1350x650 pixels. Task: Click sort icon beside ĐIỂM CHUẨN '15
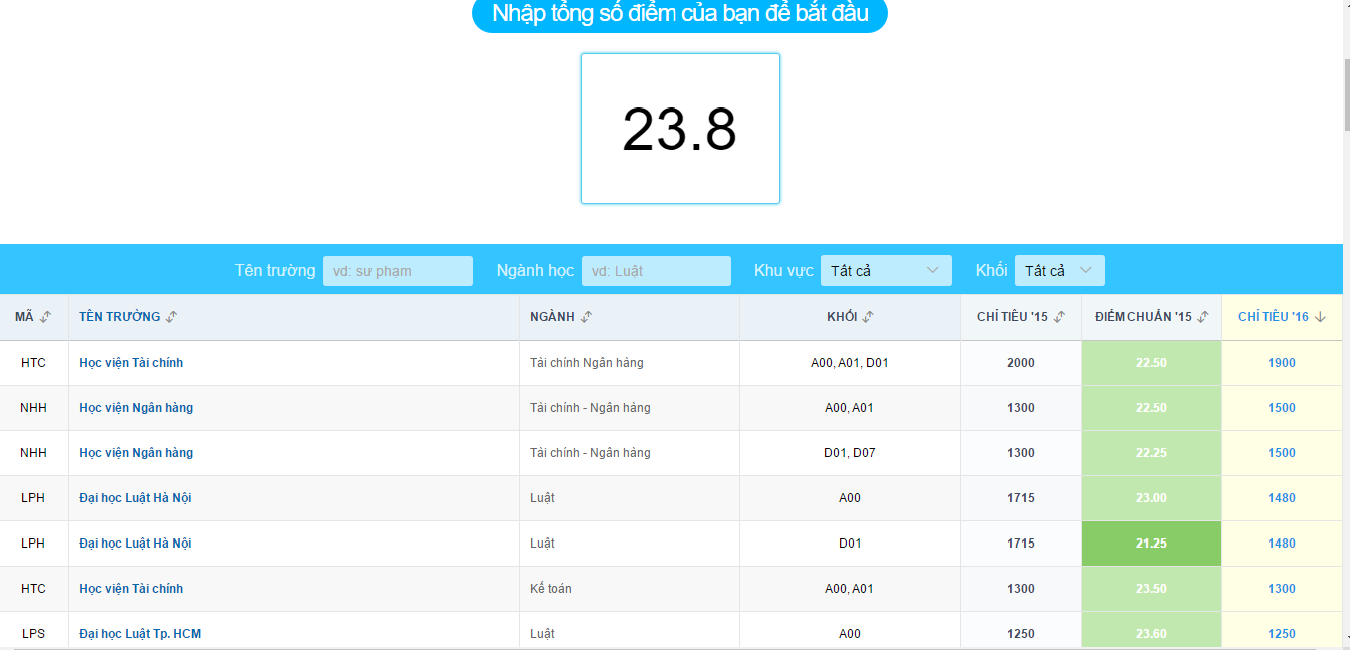tap(1204, 317)
